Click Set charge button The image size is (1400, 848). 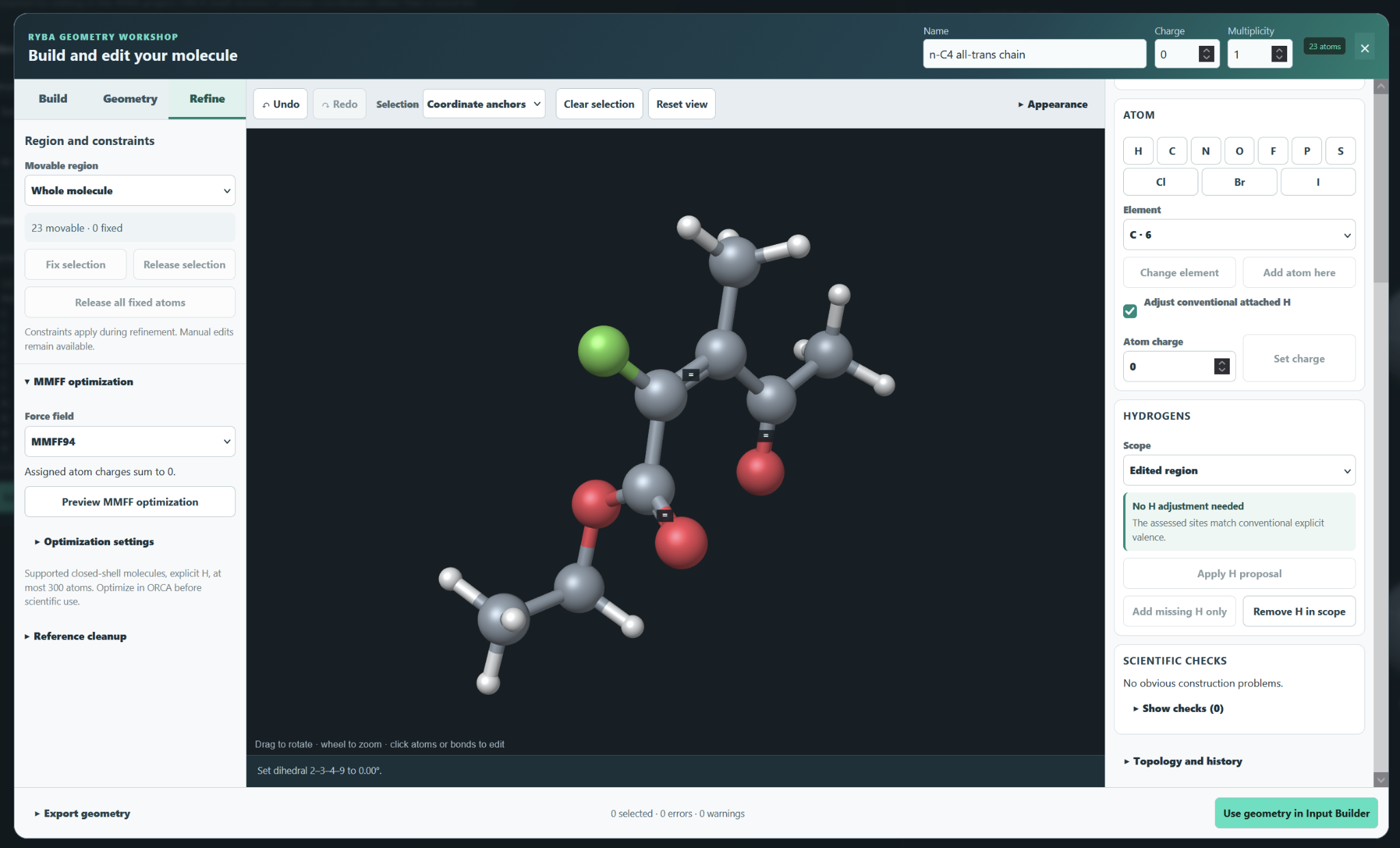click(1299, 358)
